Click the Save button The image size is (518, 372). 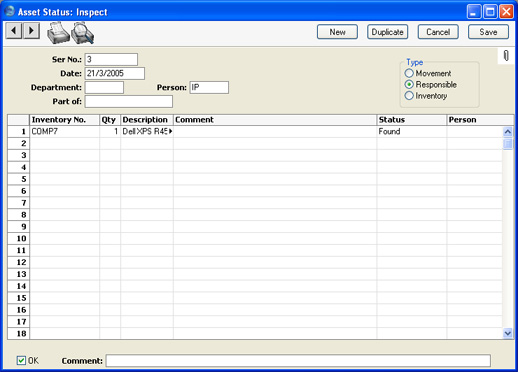pos(488,32)
